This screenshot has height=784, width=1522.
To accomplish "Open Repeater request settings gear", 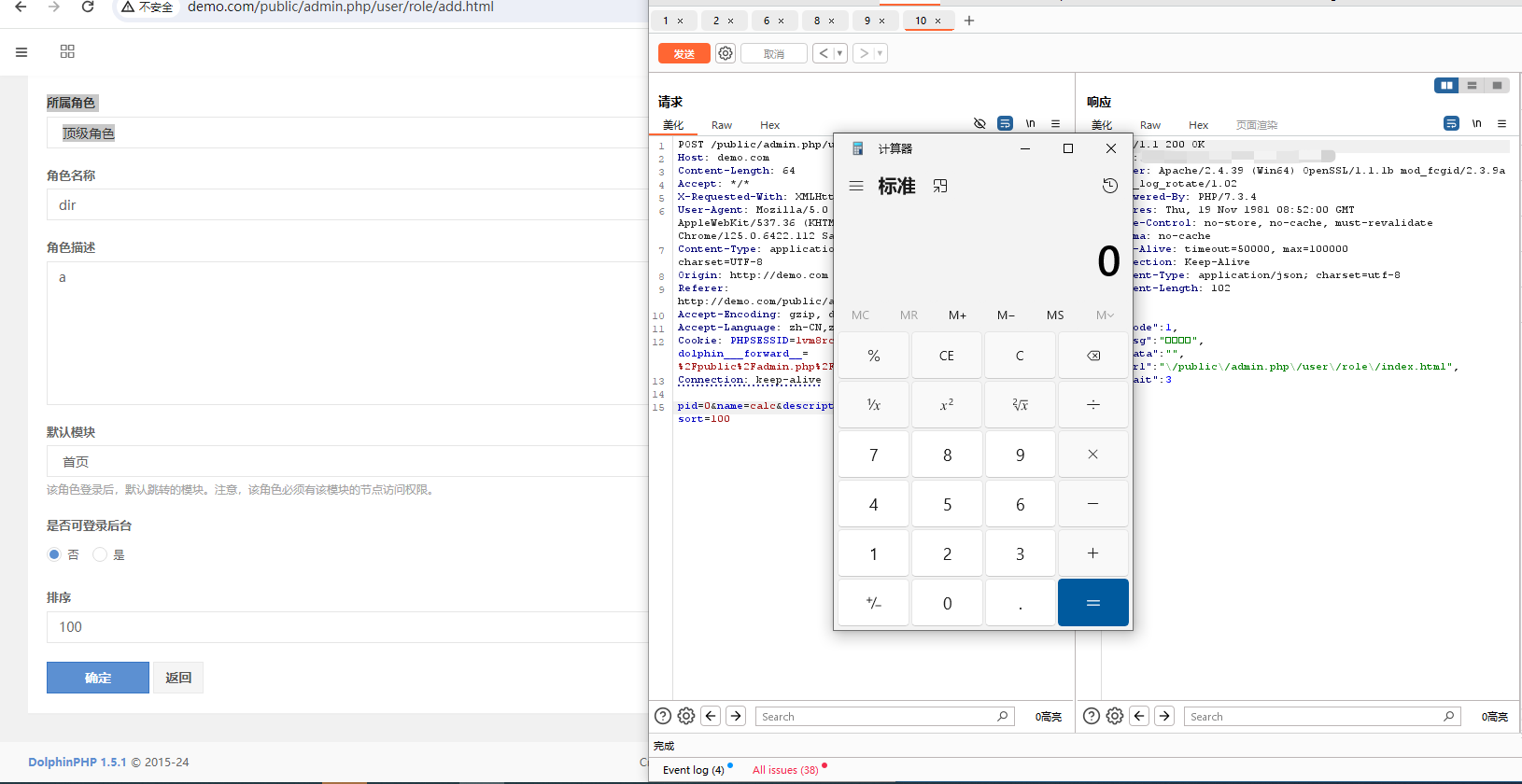I will point(726,53).
